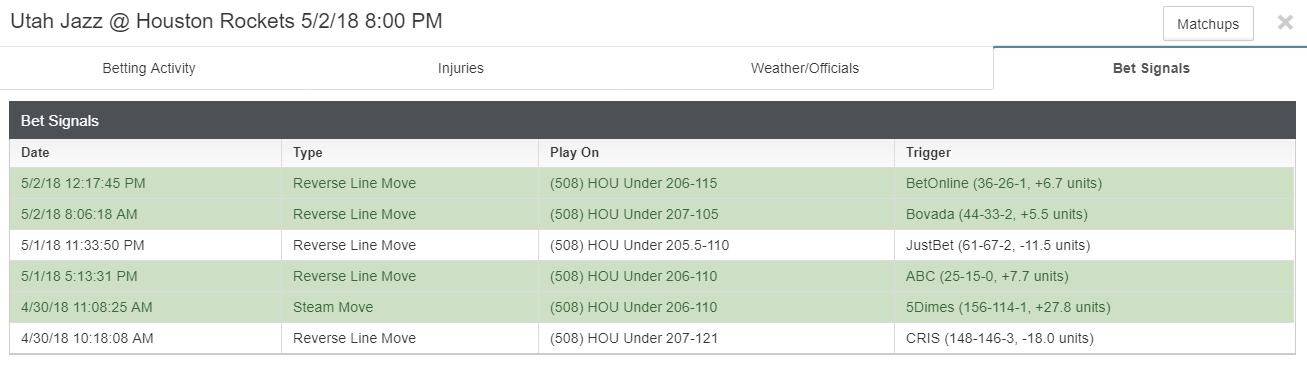Select the Bet Signals tab
The height and width of the screenshot is (368, 1307).
(1151, 68)
